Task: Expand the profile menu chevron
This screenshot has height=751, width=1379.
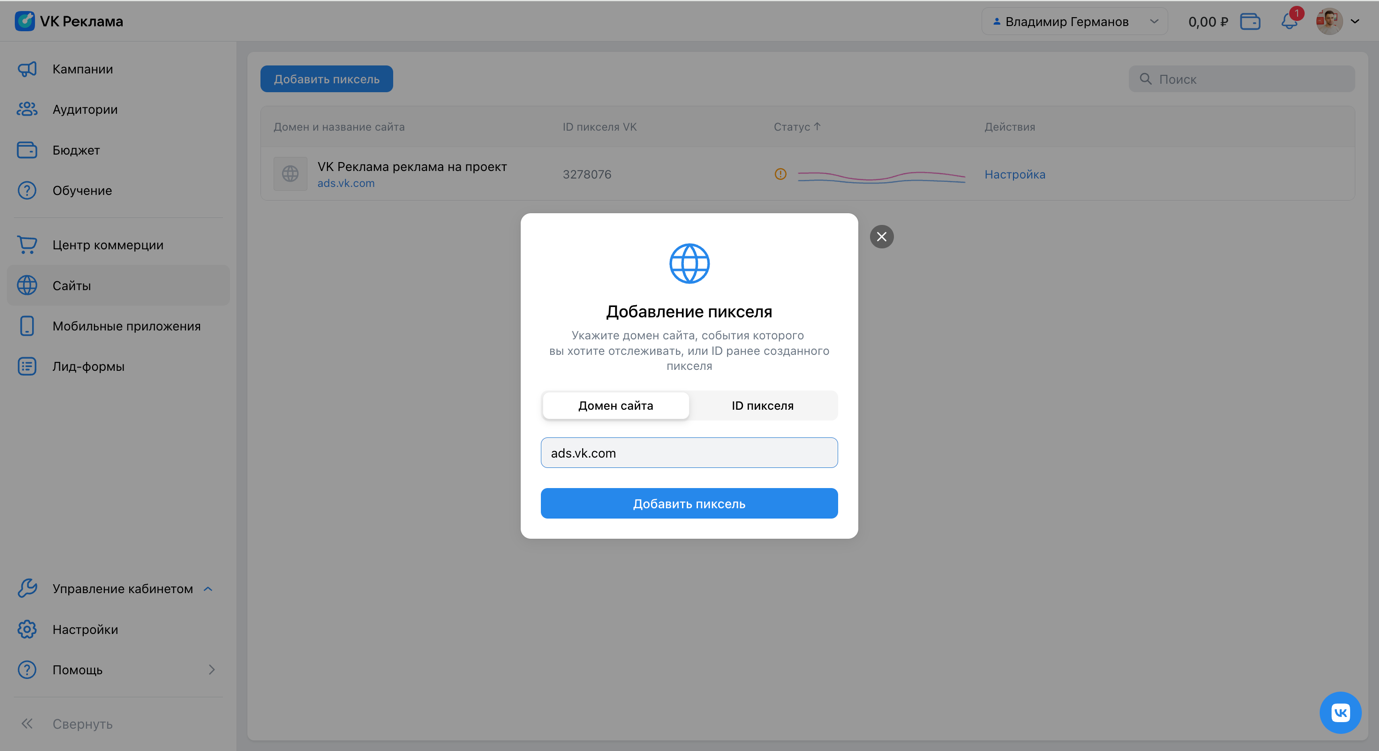Action: (1355, 21)
